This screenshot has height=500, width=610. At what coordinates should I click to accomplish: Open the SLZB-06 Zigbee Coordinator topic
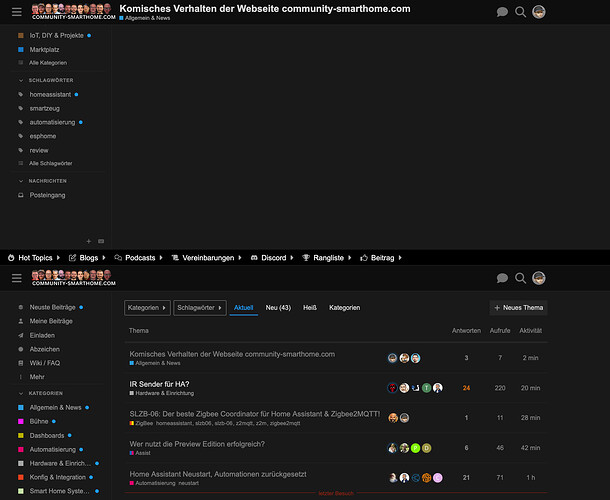click(x=255, y=414)
